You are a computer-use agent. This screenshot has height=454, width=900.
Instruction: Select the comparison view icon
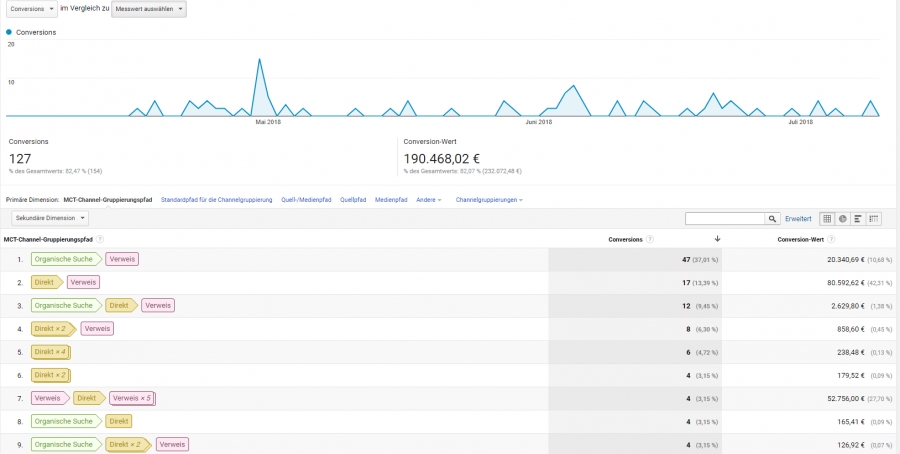click(x=874, y=218)
